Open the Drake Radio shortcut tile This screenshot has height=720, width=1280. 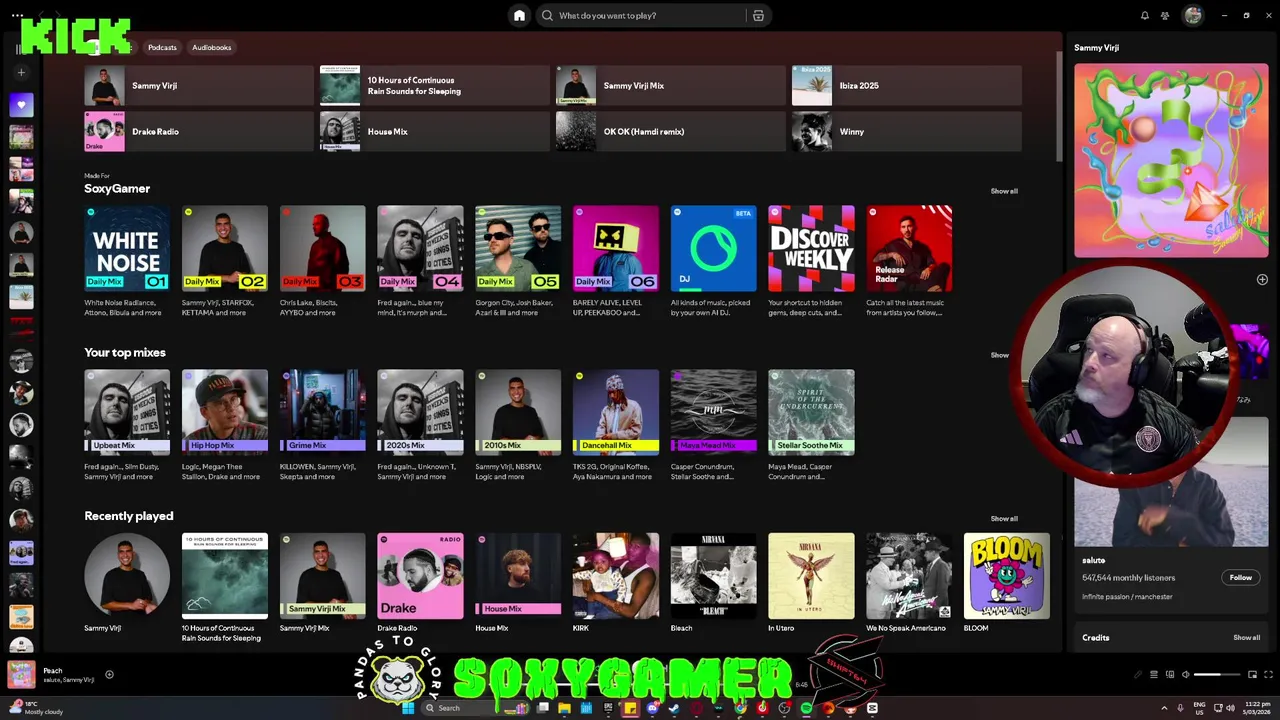[199, 131]
